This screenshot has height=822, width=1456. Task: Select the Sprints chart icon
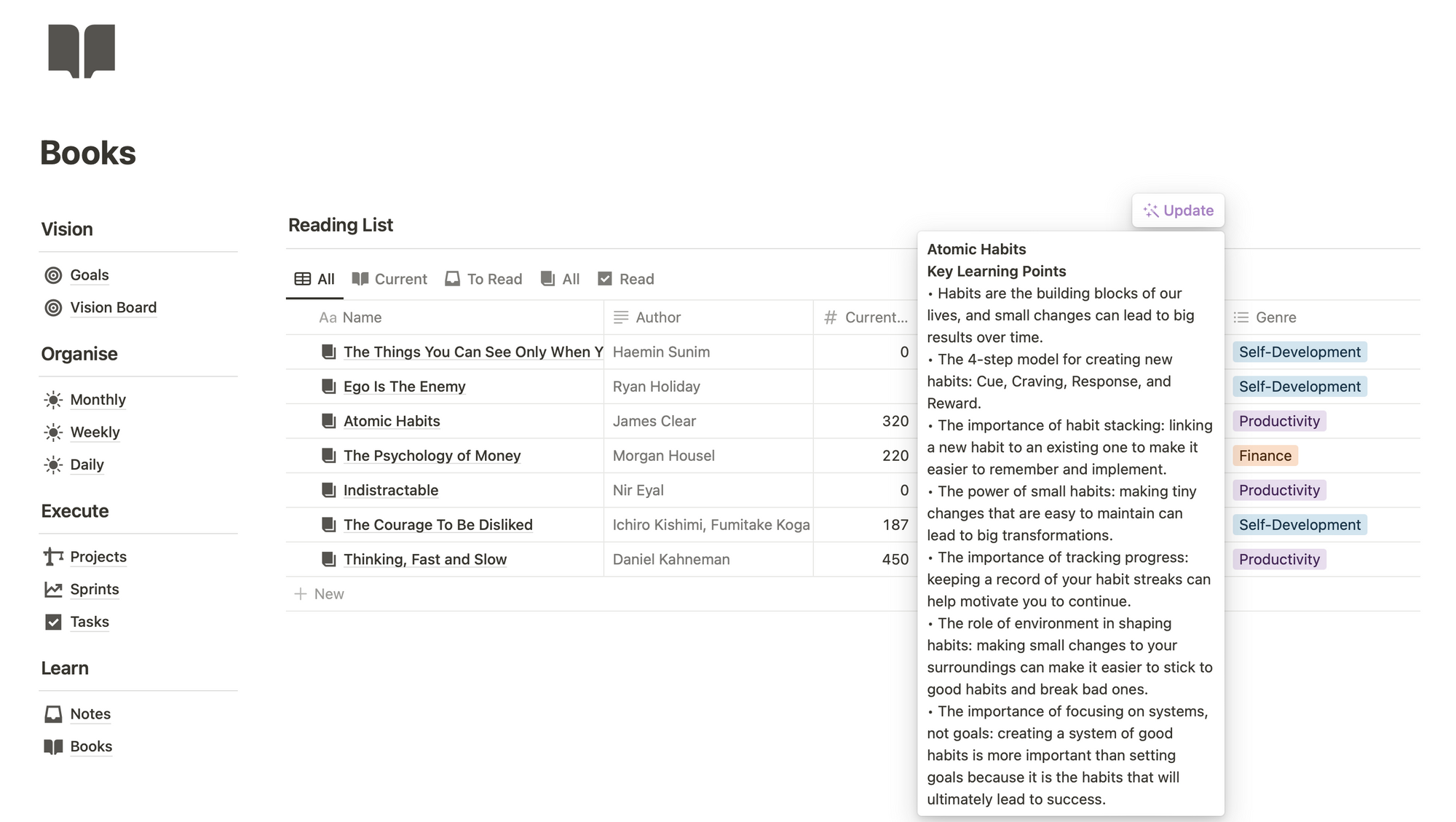[x=52, y=589]
